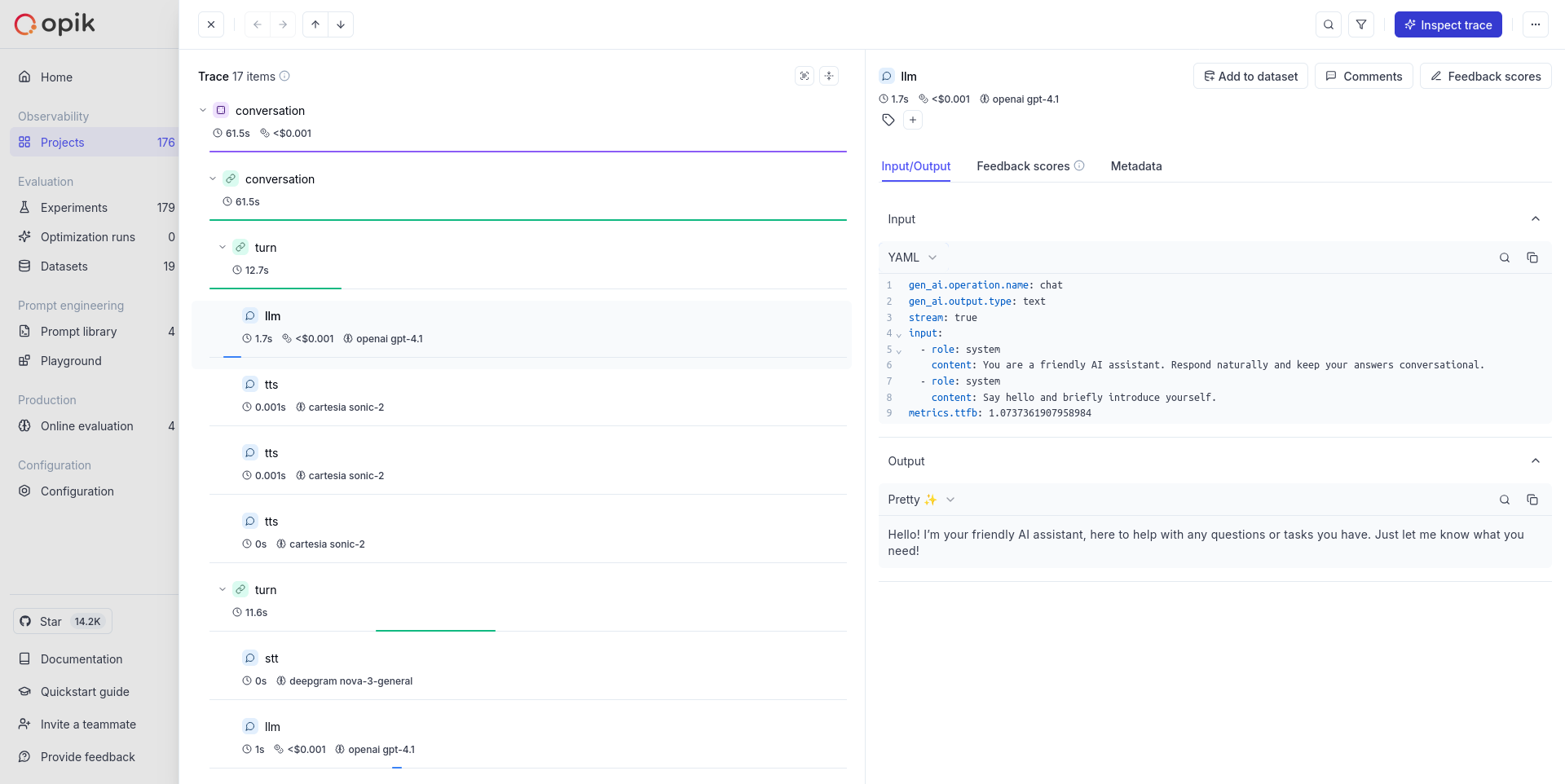Open the Playground from the sidebar
The width and height of the screenshot is (1565, 784).
70,360
